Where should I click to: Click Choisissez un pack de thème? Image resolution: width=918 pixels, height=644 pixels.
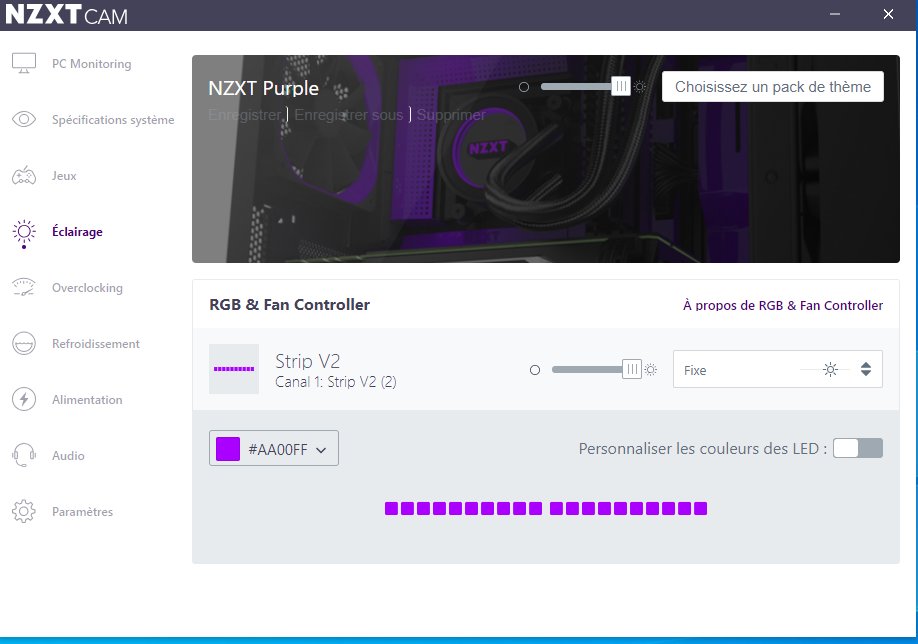coord(772,86)
